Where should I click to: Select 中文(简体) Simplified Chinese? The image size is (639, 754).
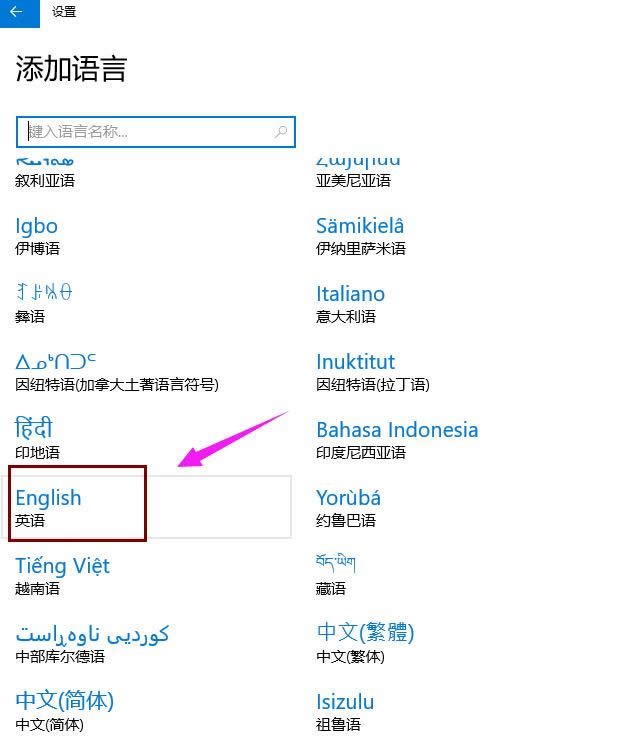click(64, 710)
